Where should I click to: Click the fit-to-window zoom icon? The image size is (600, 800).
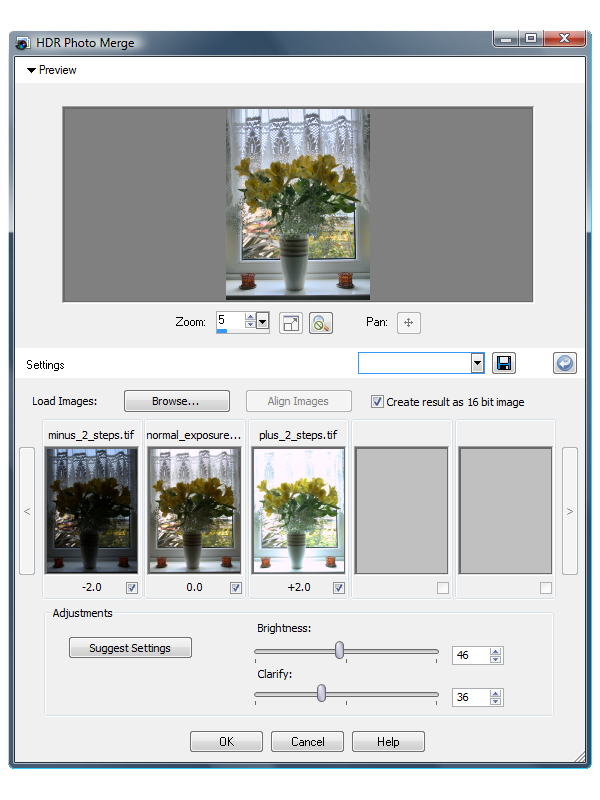click(291, 323)
